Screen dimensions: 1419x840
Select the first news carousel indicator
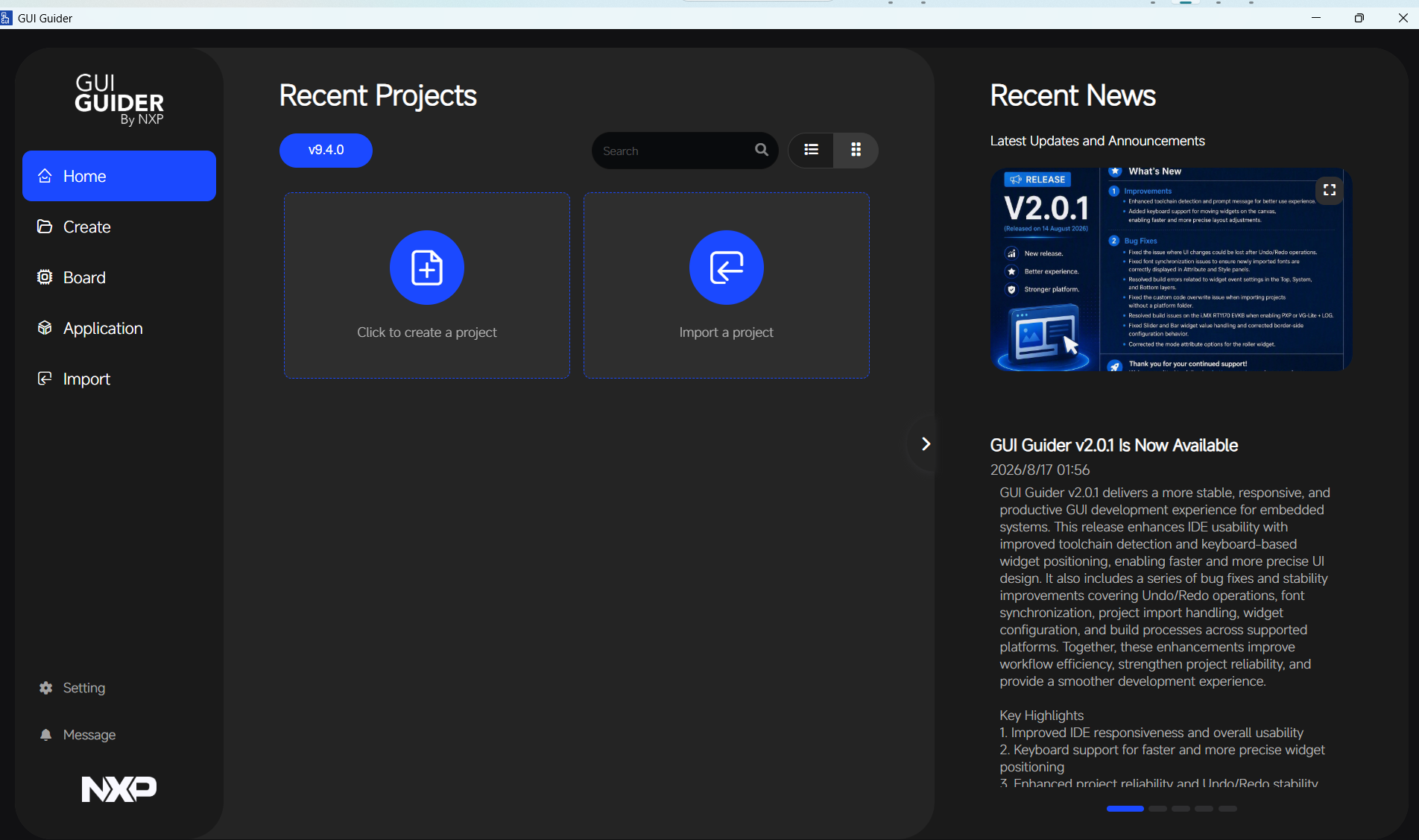[1125, 809]
